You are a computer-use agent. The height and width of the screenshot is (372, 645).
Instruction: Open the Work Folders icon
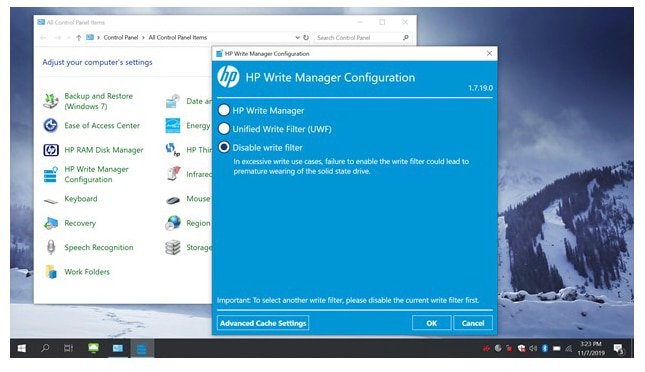click(51, 272)
